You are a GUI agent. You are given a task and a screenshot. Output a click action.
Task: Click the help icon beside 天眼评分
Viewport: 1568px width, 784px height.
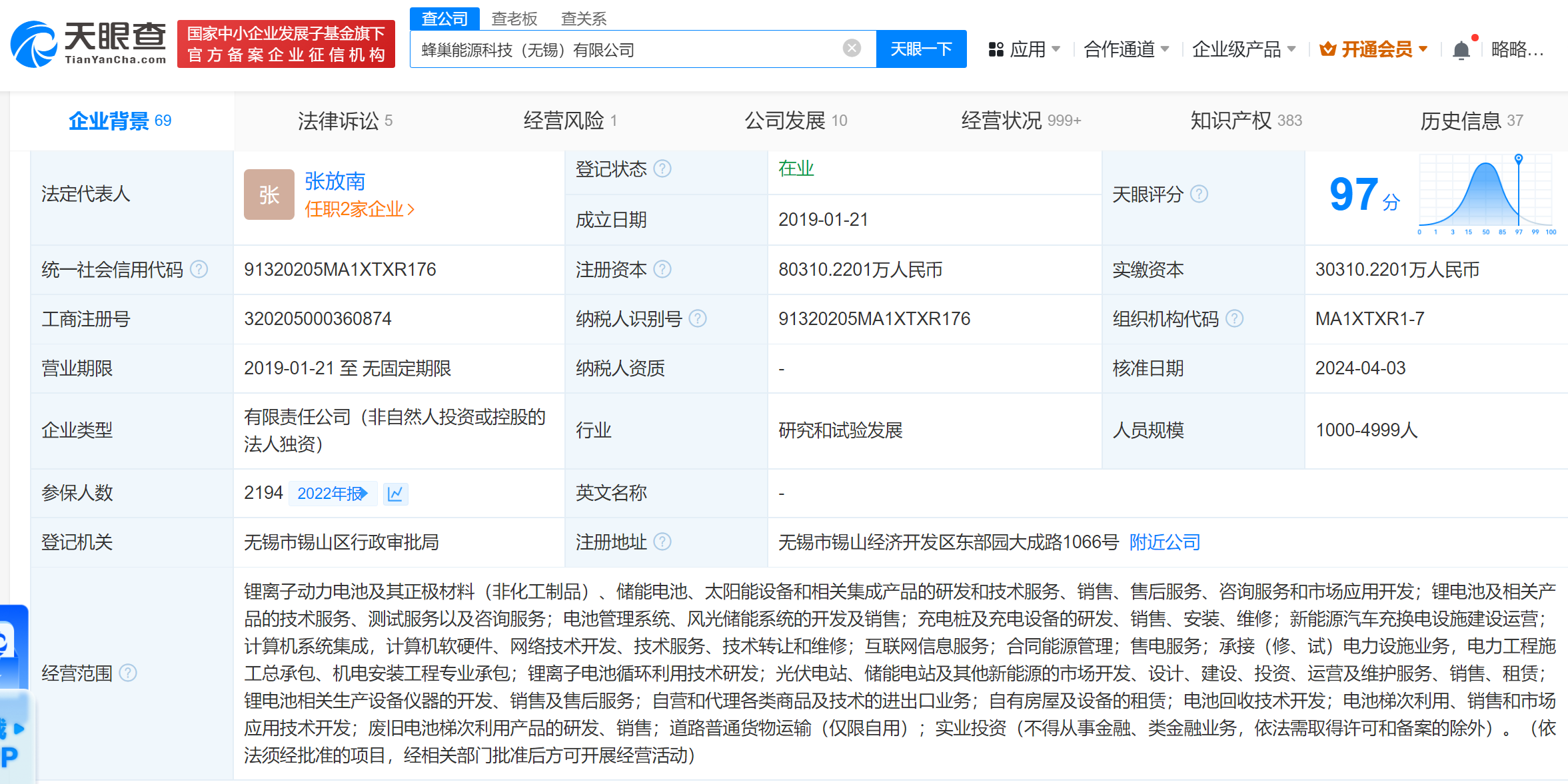[x=1199, y=194]
